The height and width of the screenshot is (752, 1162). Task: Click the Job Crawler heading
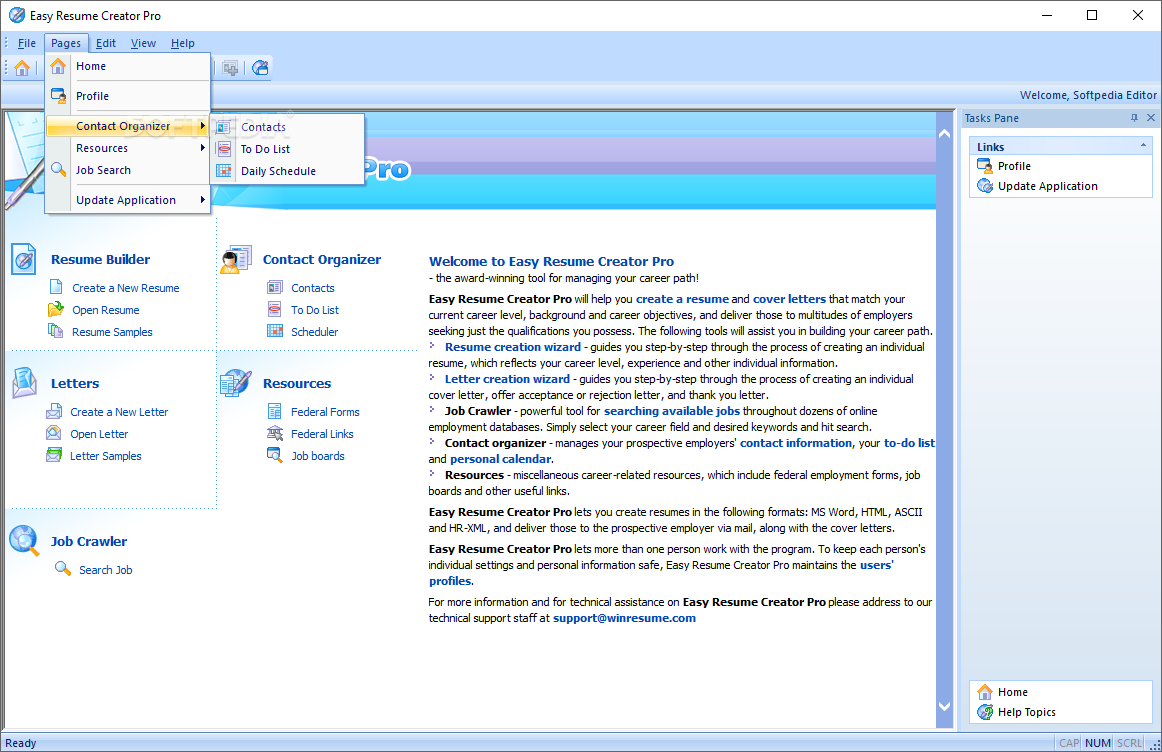pyautogui.click(x=89, y=542)
